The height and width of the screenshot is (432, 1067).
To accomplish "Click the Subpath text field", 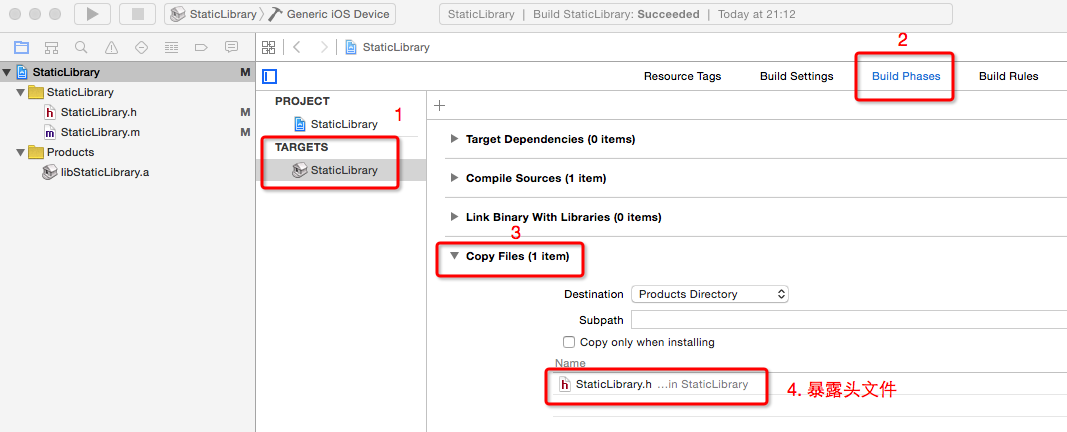I will [x=845, y=320].
